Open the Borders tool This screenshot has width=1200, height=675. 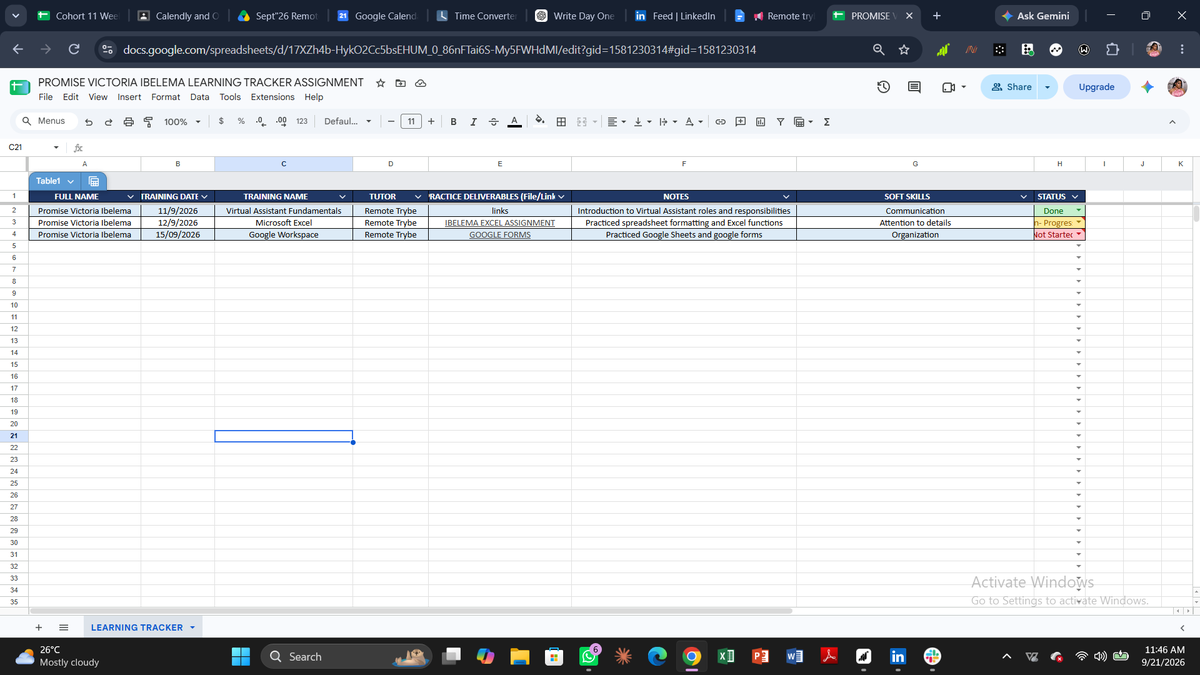coord(562,121)
